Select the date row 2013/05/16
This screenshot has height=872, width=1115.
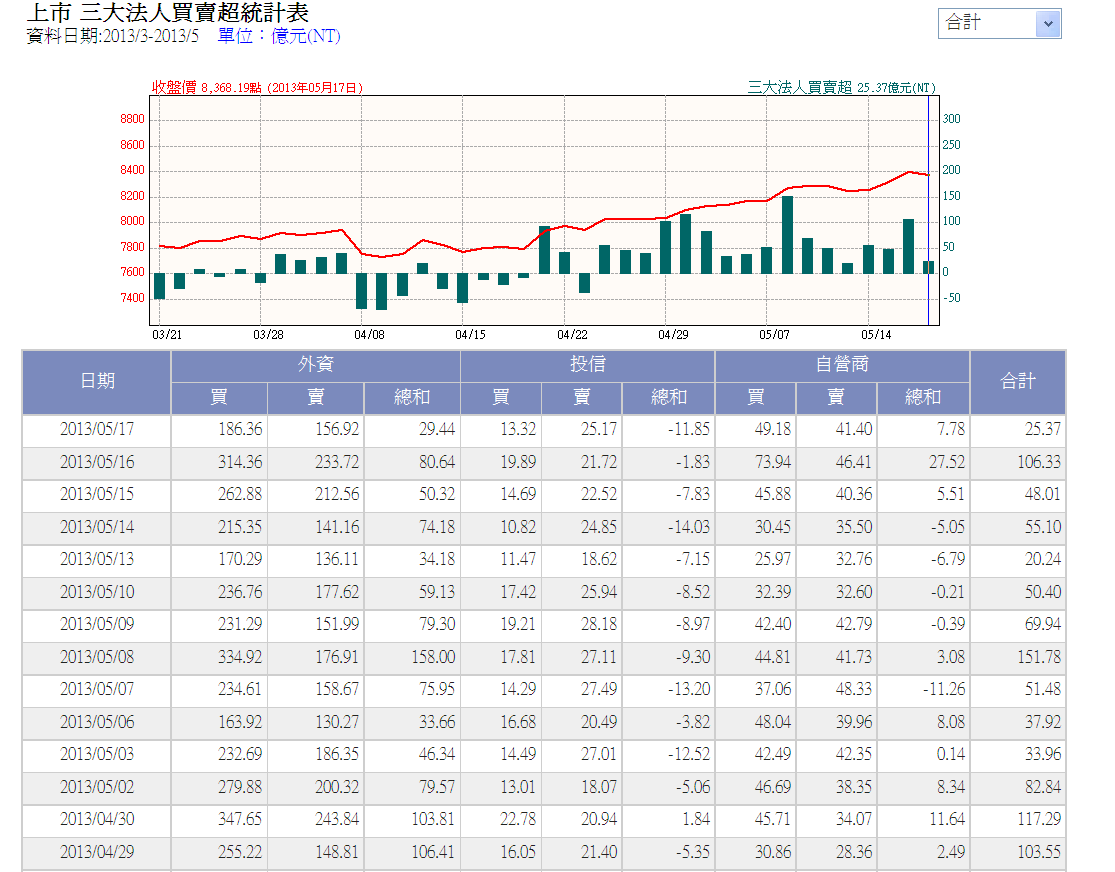97,462
